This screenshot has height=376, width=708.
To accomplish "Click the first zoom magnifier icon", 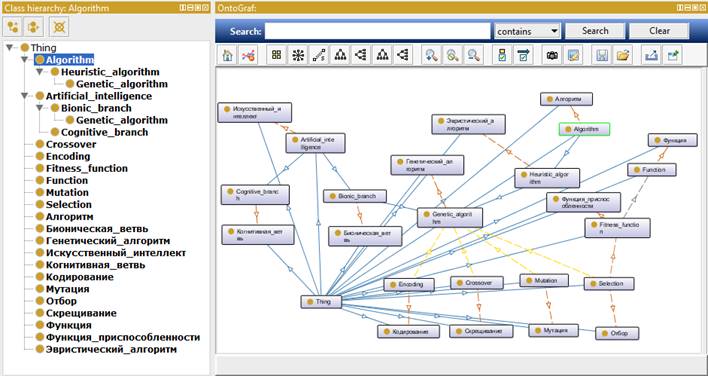I will tap(431, 55).
